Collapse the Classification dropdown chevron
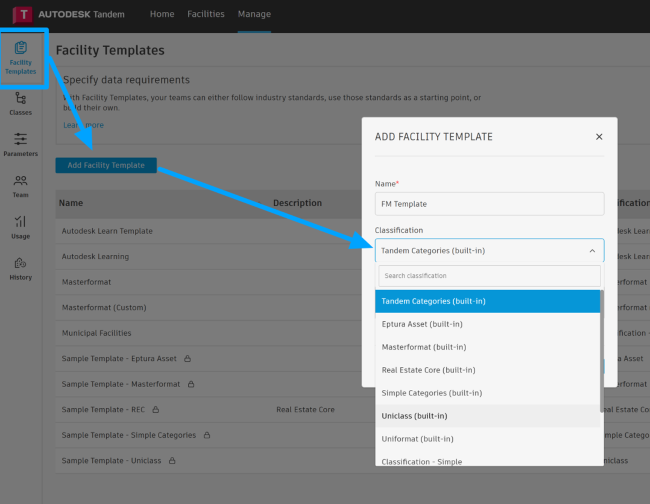Screen dimensions: 650x504 [x=592, y=251]
